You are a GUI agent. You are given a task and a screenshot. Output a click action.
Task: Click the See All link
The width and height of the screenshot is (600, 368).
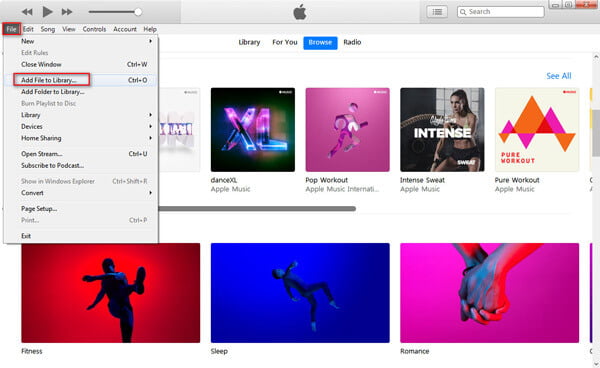pyautogui.click(x=559, y=76)
